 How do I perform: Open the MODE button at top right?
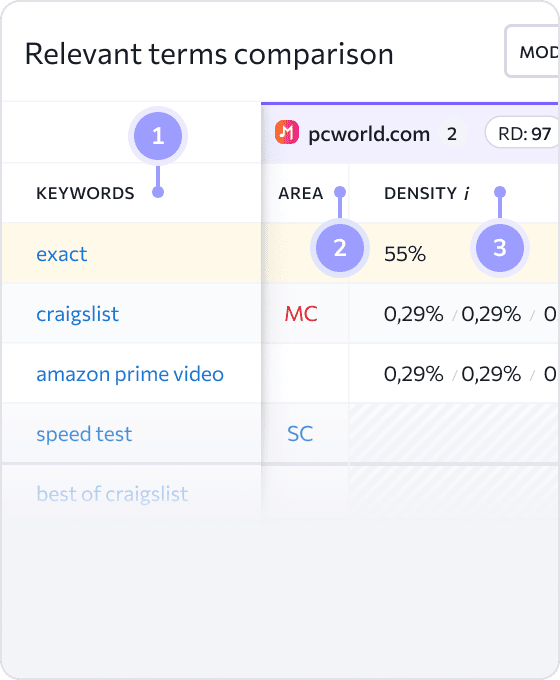532,52
